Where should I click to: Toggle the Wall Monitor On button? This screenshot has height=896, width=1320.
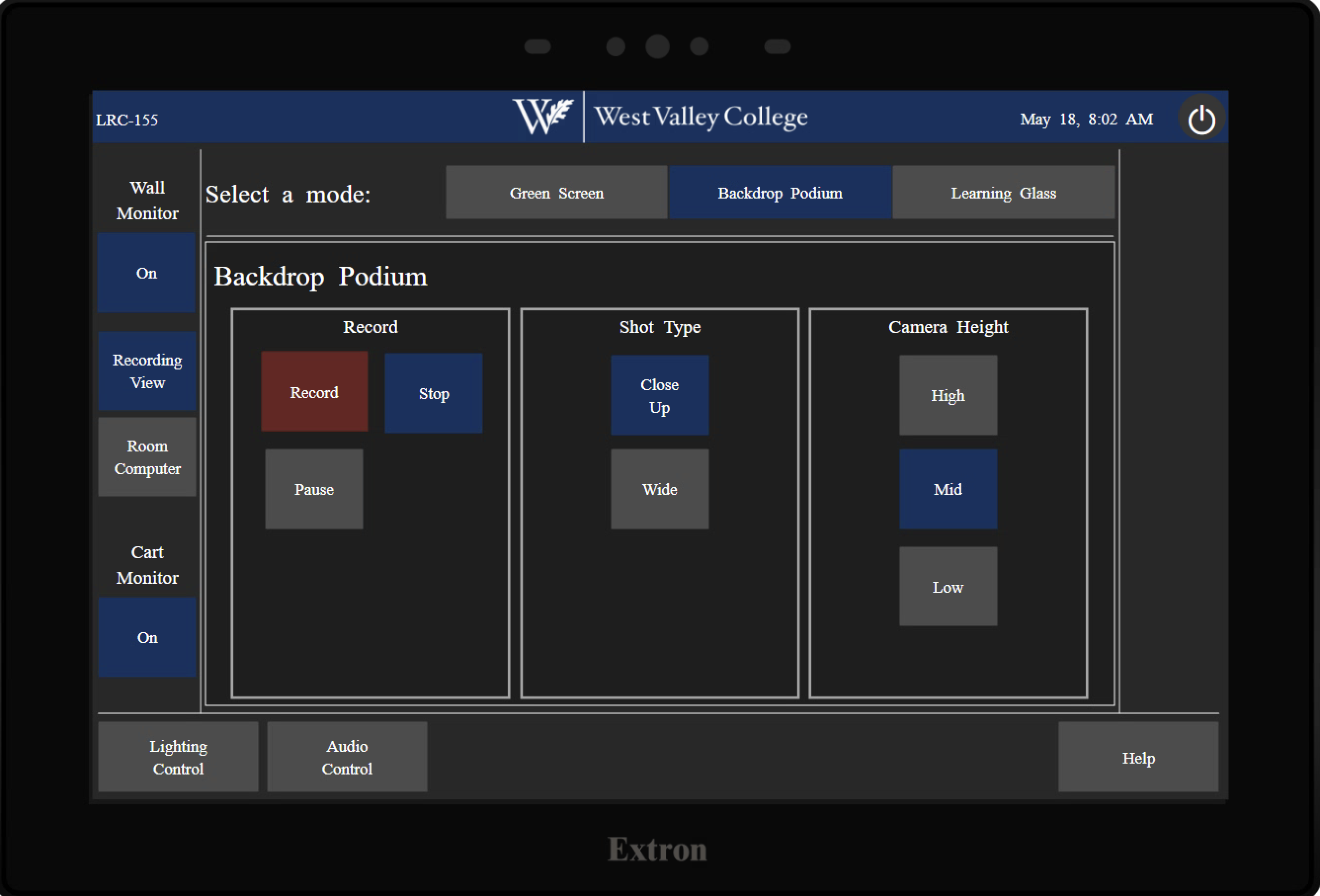(147, 273)
